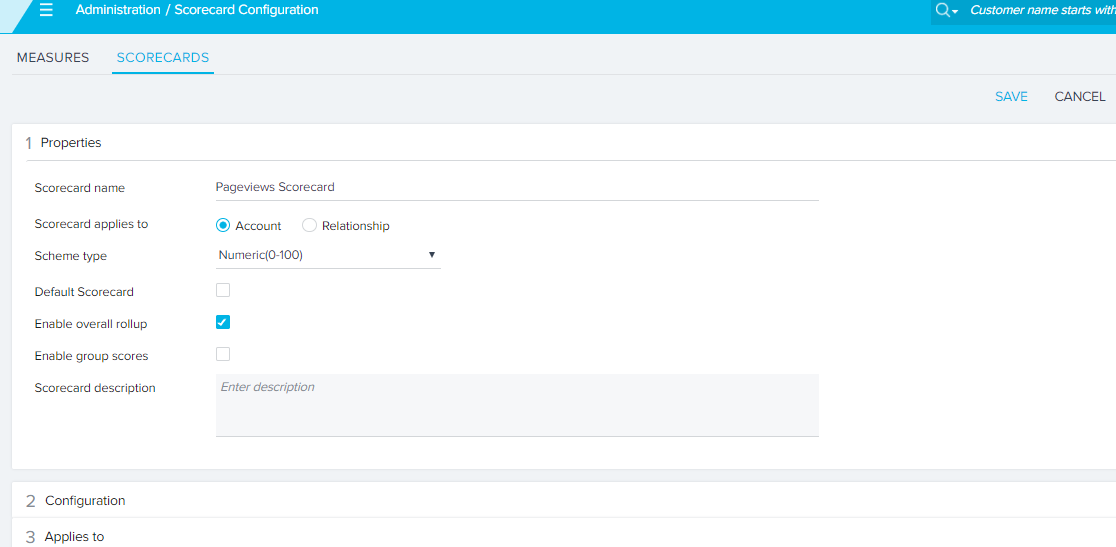This screenshot has width=1116, height=547.
Task: Select the Account radio option
Action: (x=223, y=225)
